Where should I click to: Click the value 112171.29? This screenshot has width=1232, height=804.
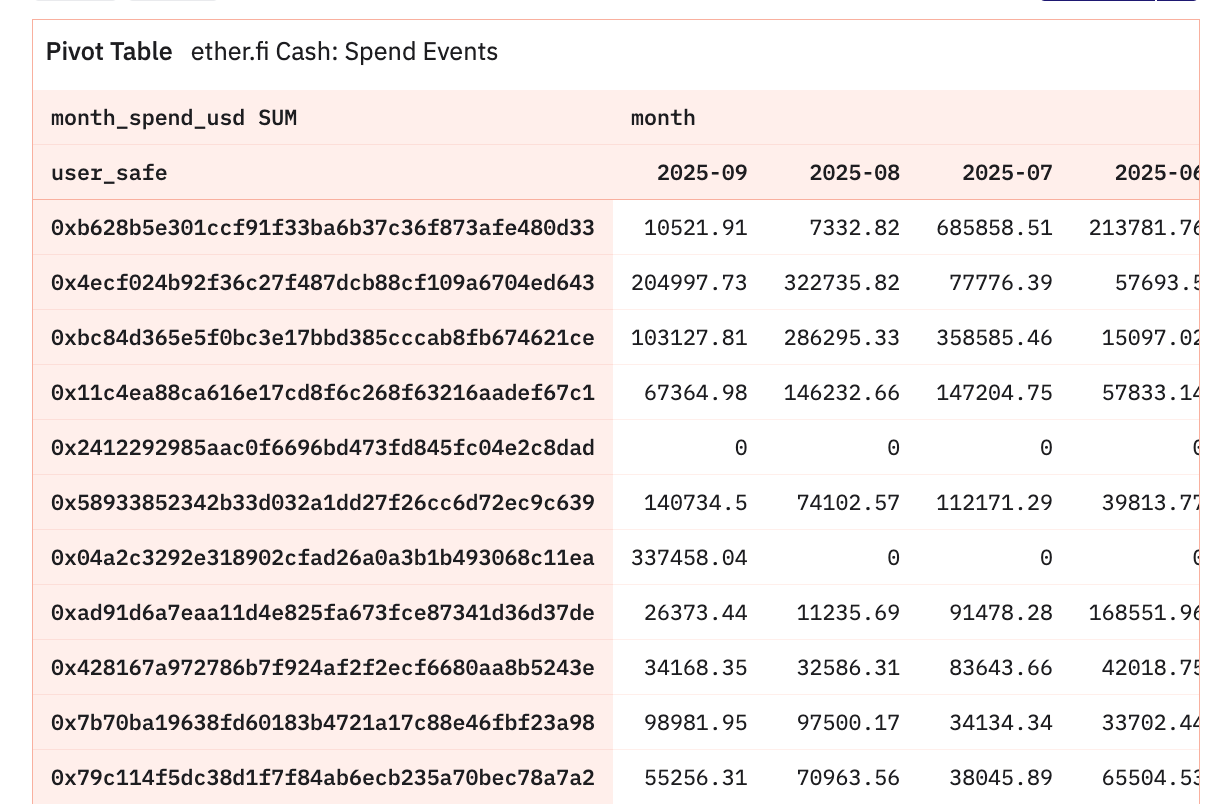click(995, 503)
